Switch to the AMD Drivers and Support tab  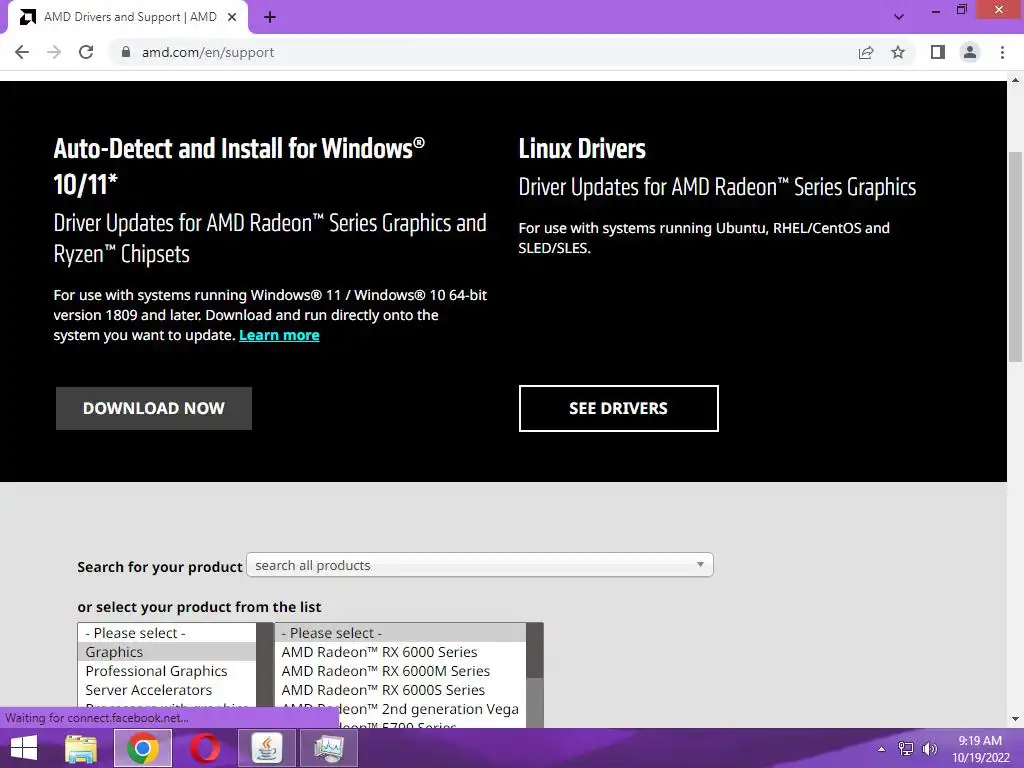(130, 17)
